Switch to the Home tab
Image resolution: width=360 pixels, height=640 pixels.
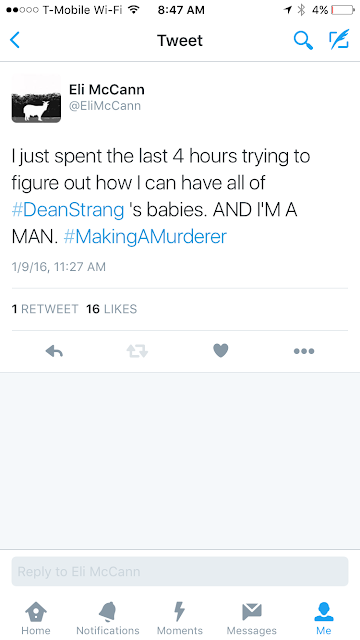pyautogui.click(x=36, y=618)
